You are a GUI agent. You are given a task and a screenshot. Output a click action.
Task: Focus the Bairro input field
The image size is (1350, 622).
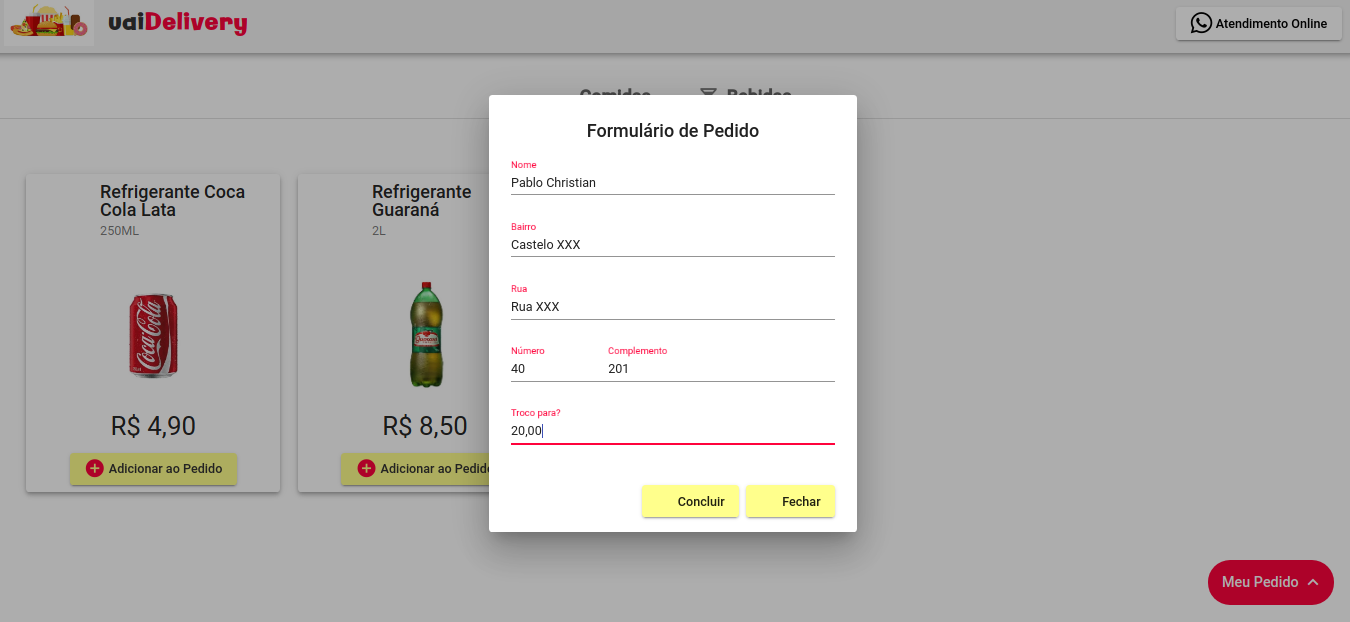(673, 245)
